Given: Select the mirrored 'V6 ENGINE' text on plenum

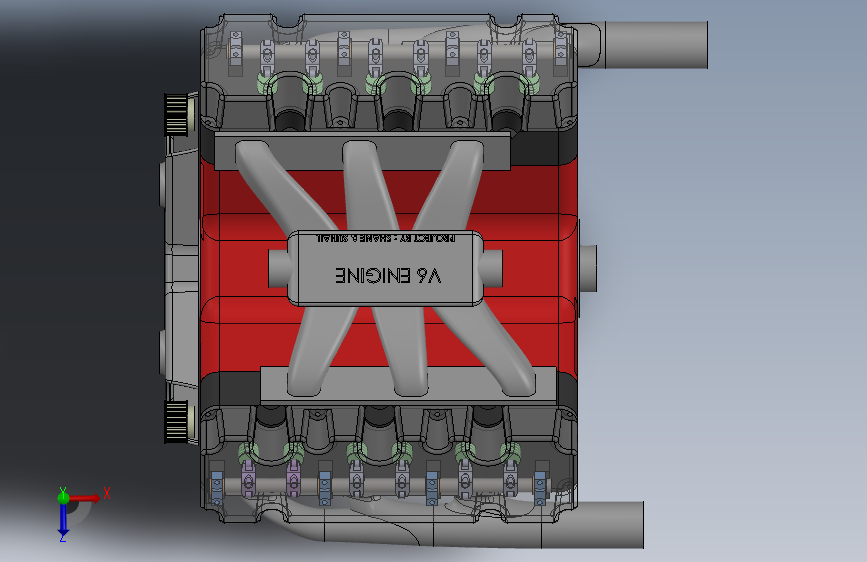Looking at the screenshot, I should pyautogui.click(x=388, y=275).
